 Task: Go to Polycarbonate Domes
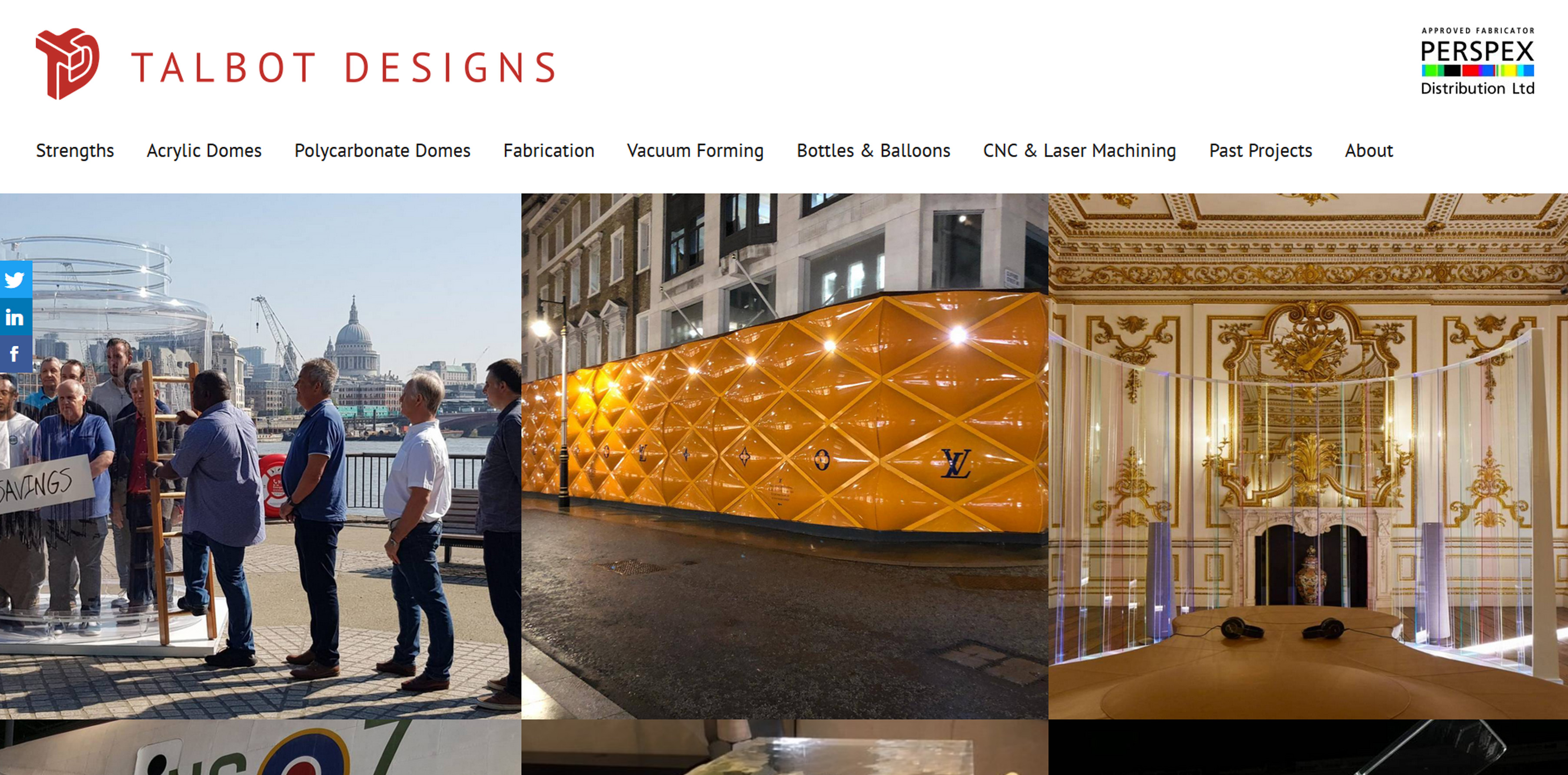[x=382, y=150]
